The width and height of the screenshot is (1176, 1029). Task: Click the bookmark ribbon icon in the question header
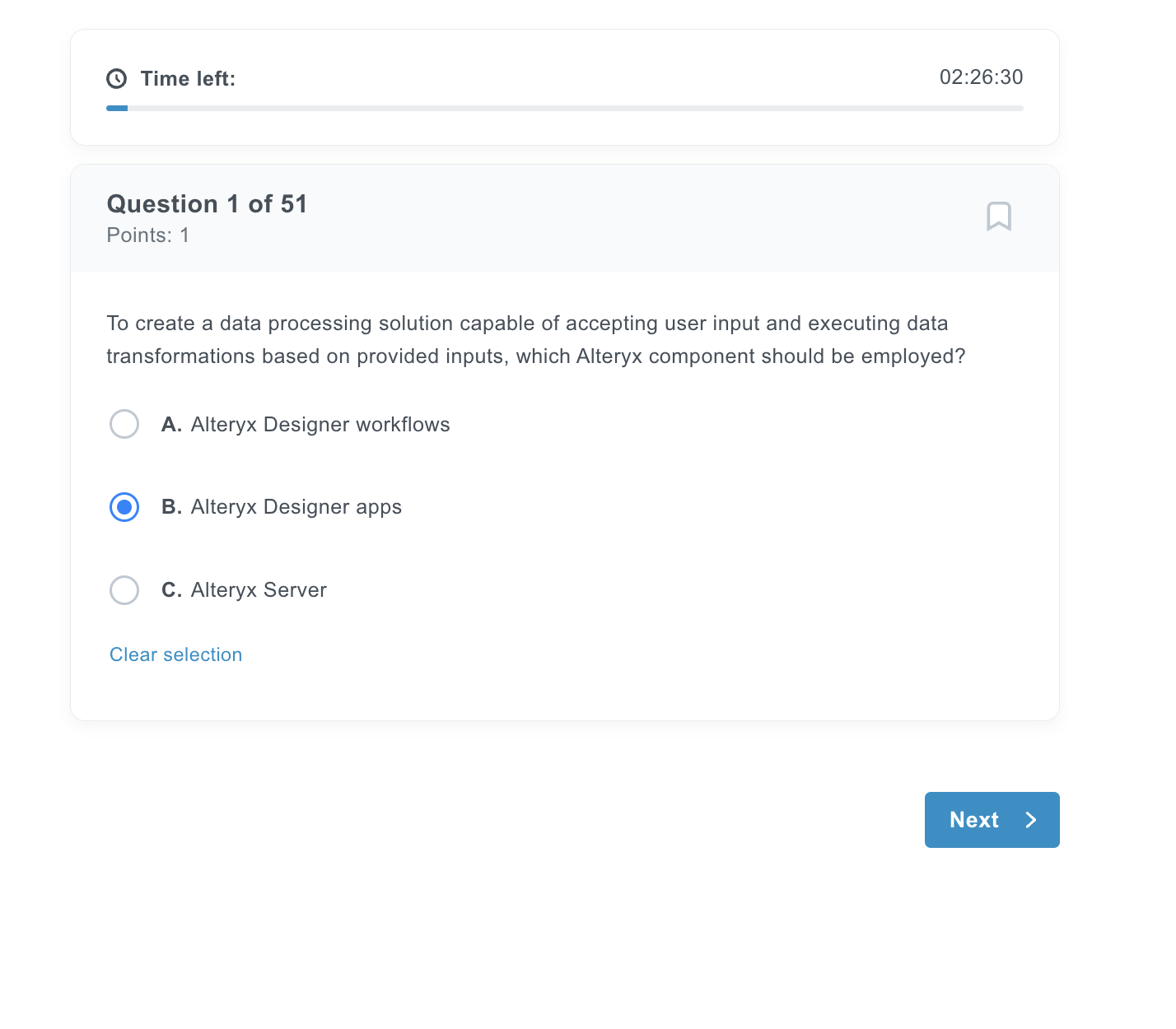point(999,217)
